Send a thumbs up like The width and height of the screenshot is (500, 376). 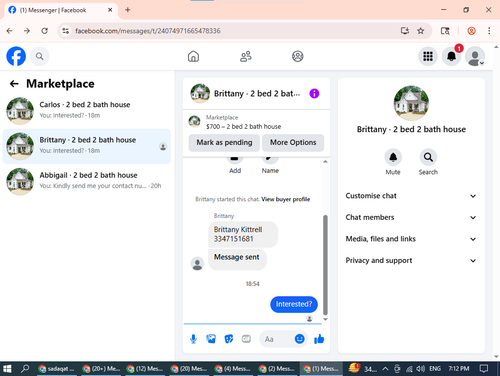319,339
